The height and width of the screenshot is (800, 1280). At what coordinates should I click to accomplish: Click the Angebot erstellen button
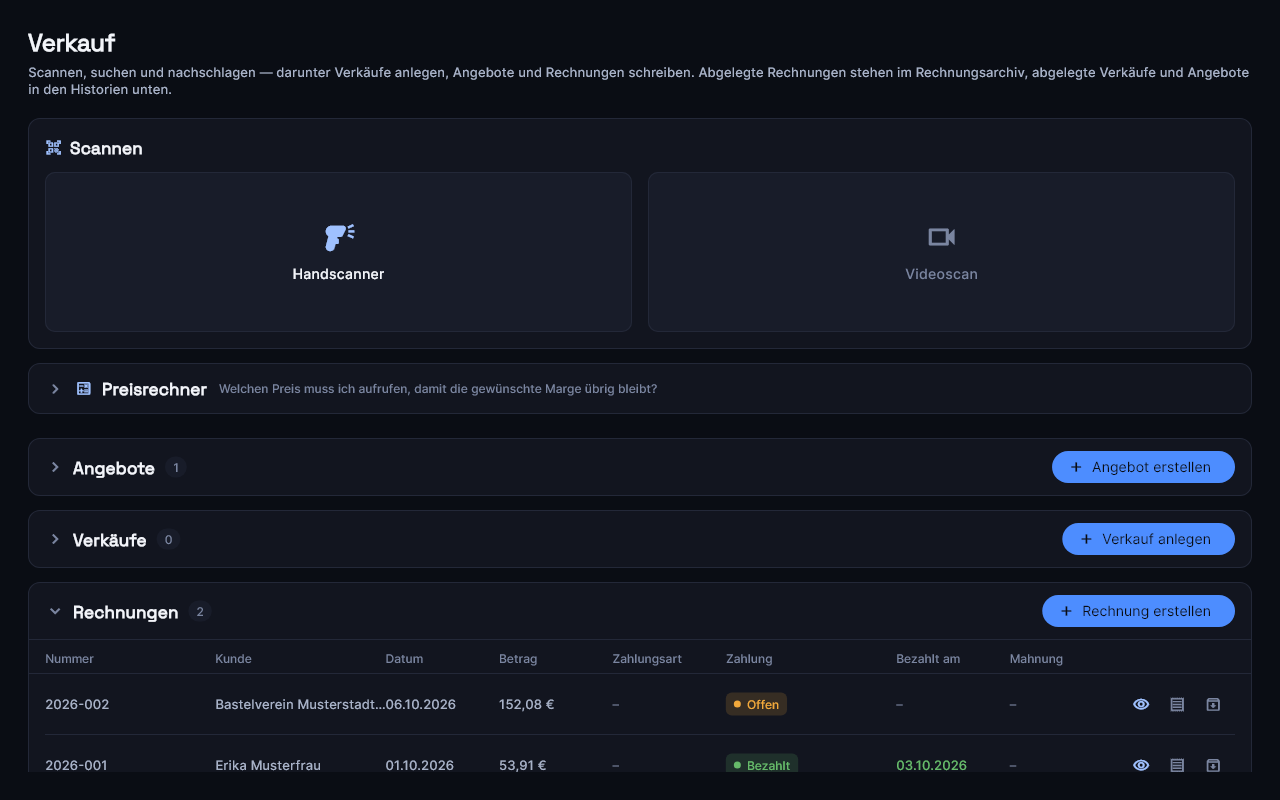point(1143,467)
